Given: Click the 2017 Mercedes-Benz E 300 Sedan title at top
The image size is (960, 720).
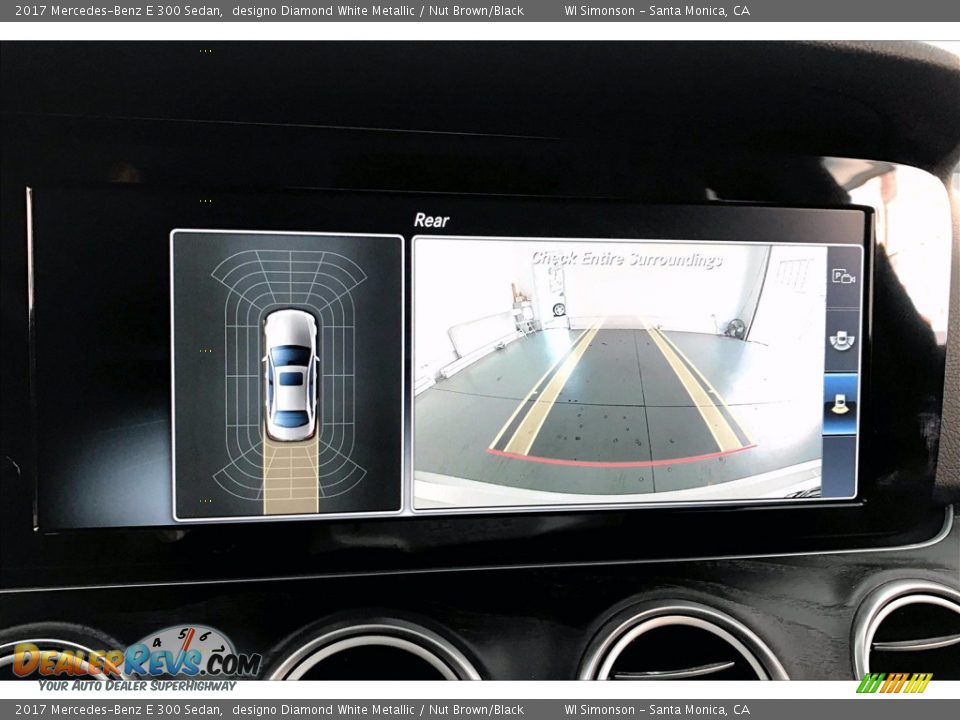Looking at the screenshot, I should (118, 11).
